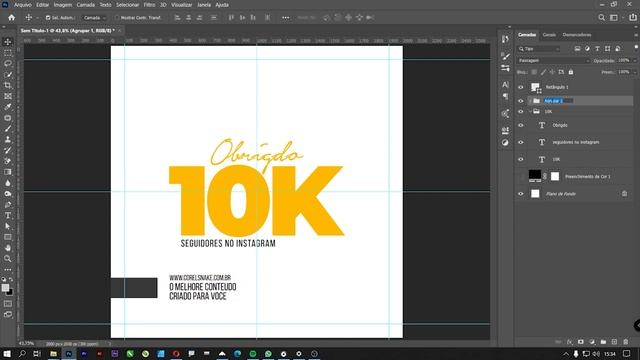Click the zoom percentage in status bar

tap(27, 344)
